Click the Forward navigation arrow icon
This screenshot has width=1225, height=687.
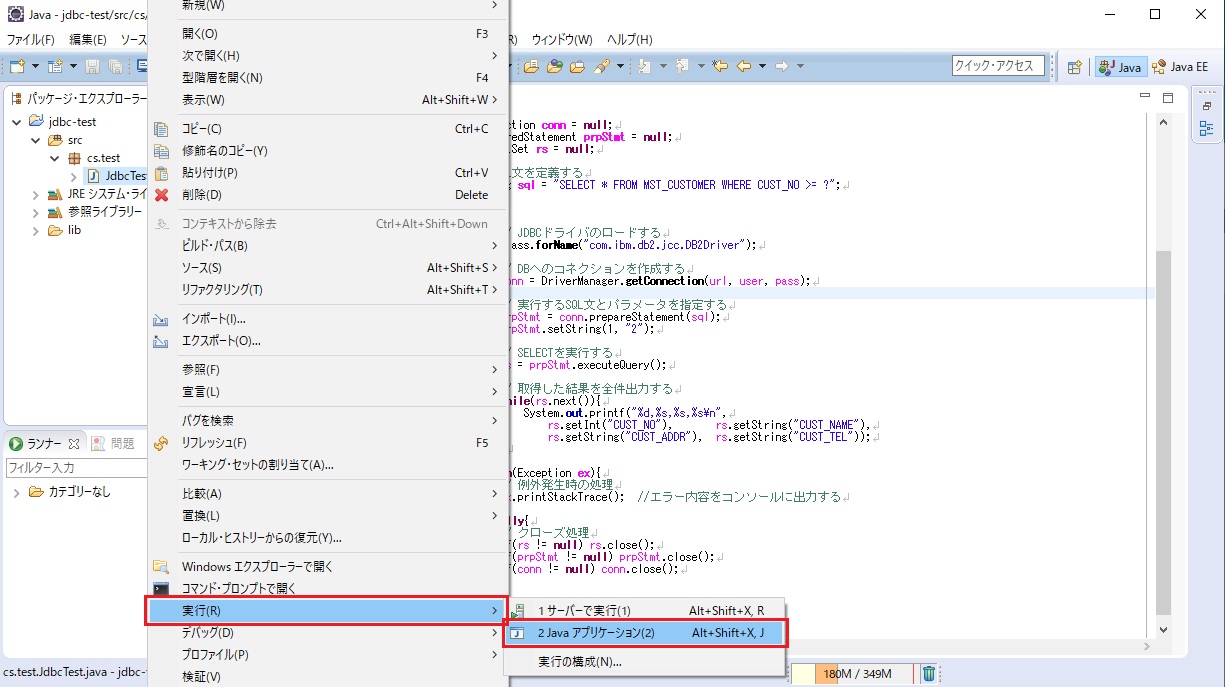pyautogui.click(x=782, y=66)
